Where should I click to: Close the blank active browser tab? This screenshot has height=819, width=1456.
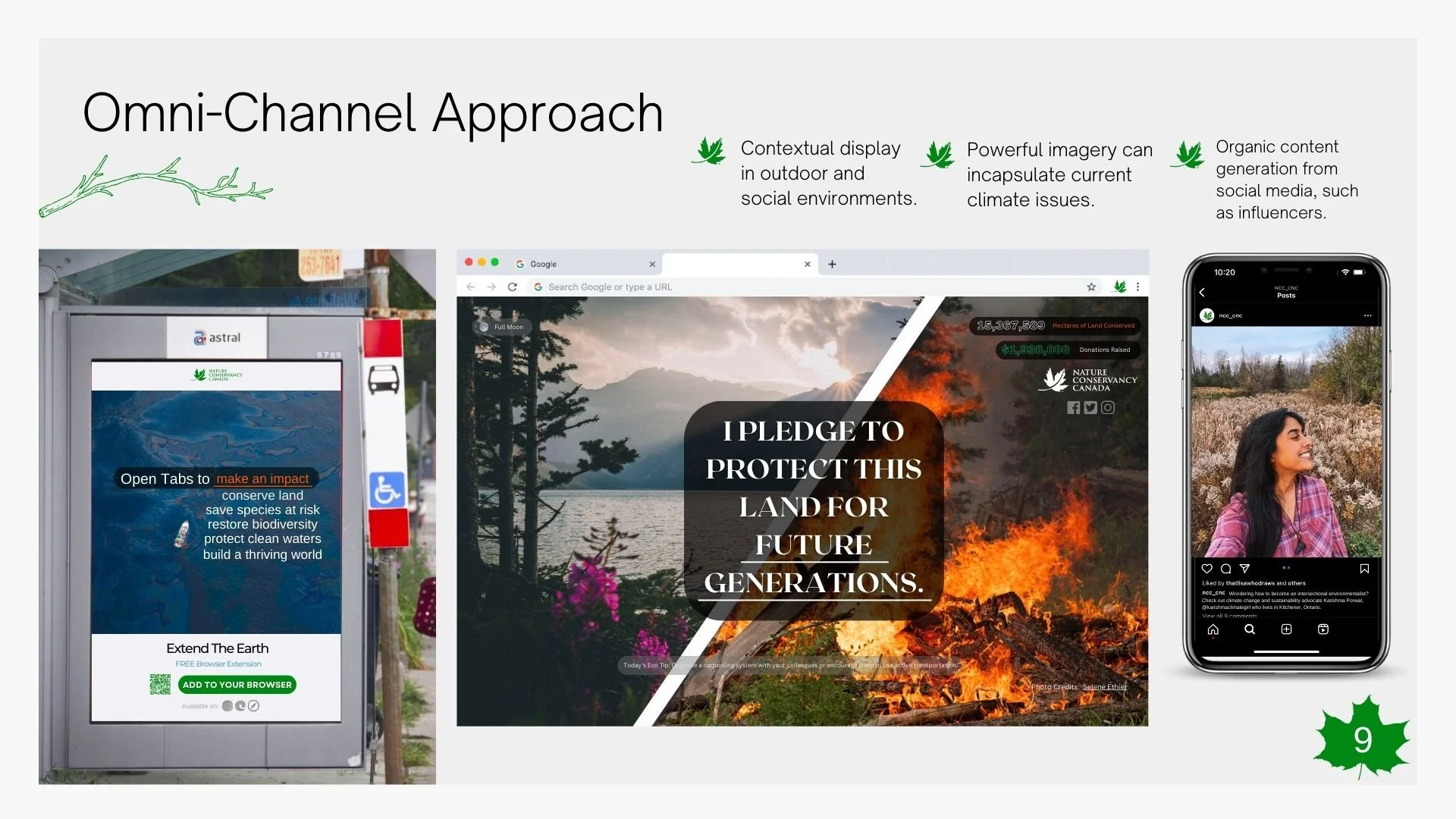[x=808, y=264]
